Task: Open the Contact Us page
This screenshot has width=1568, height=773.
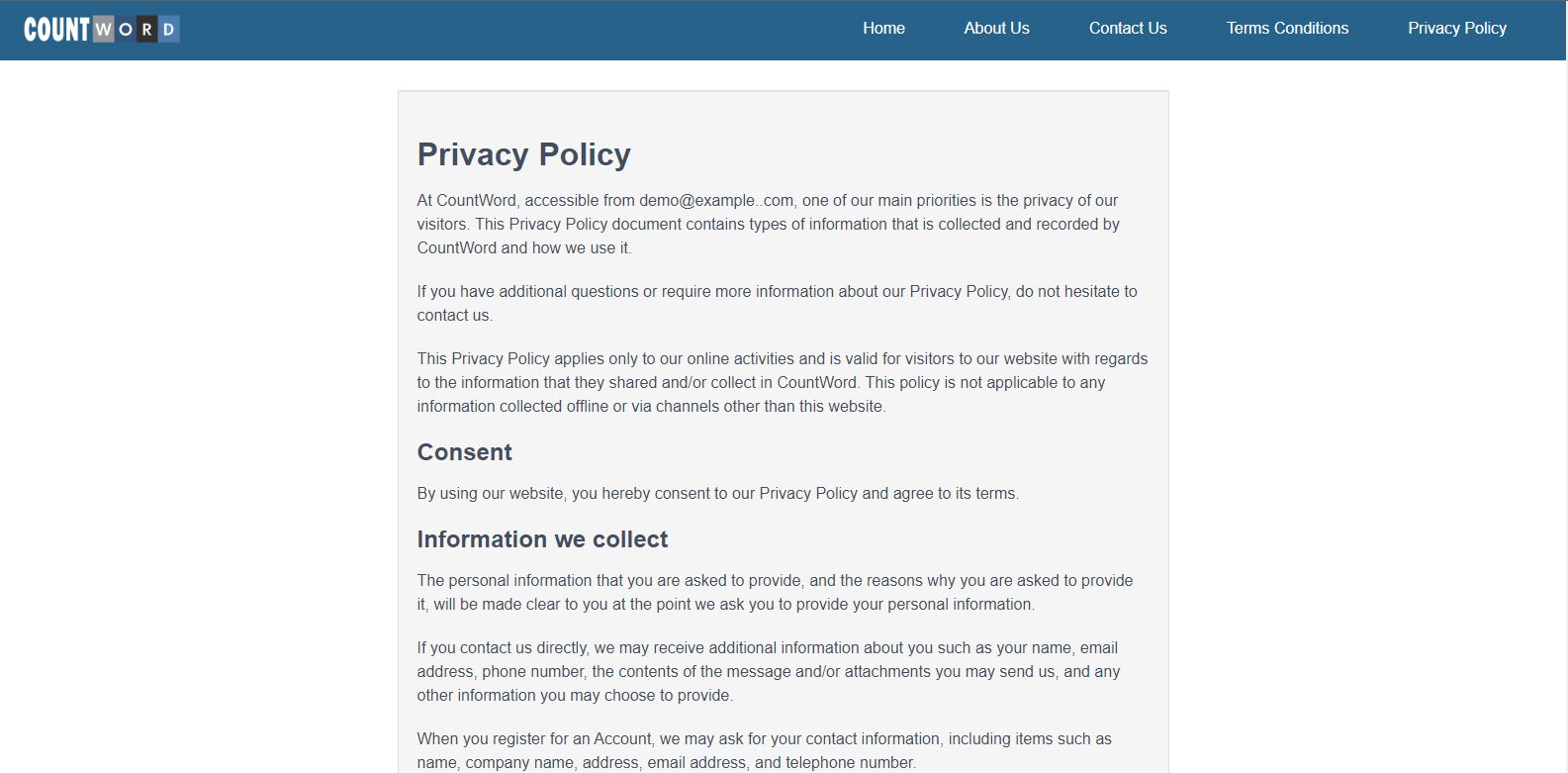Action: click(x=1128, y=29)
